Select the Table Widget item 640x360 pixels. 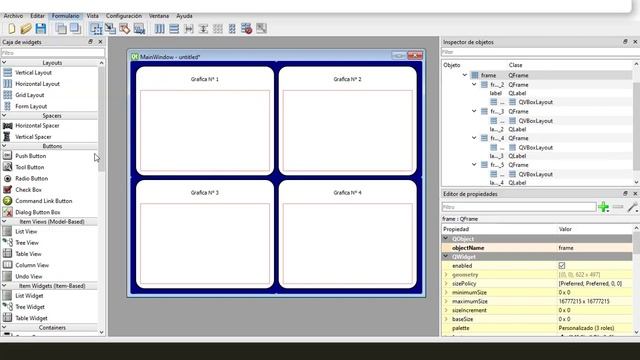pos(31,318)
